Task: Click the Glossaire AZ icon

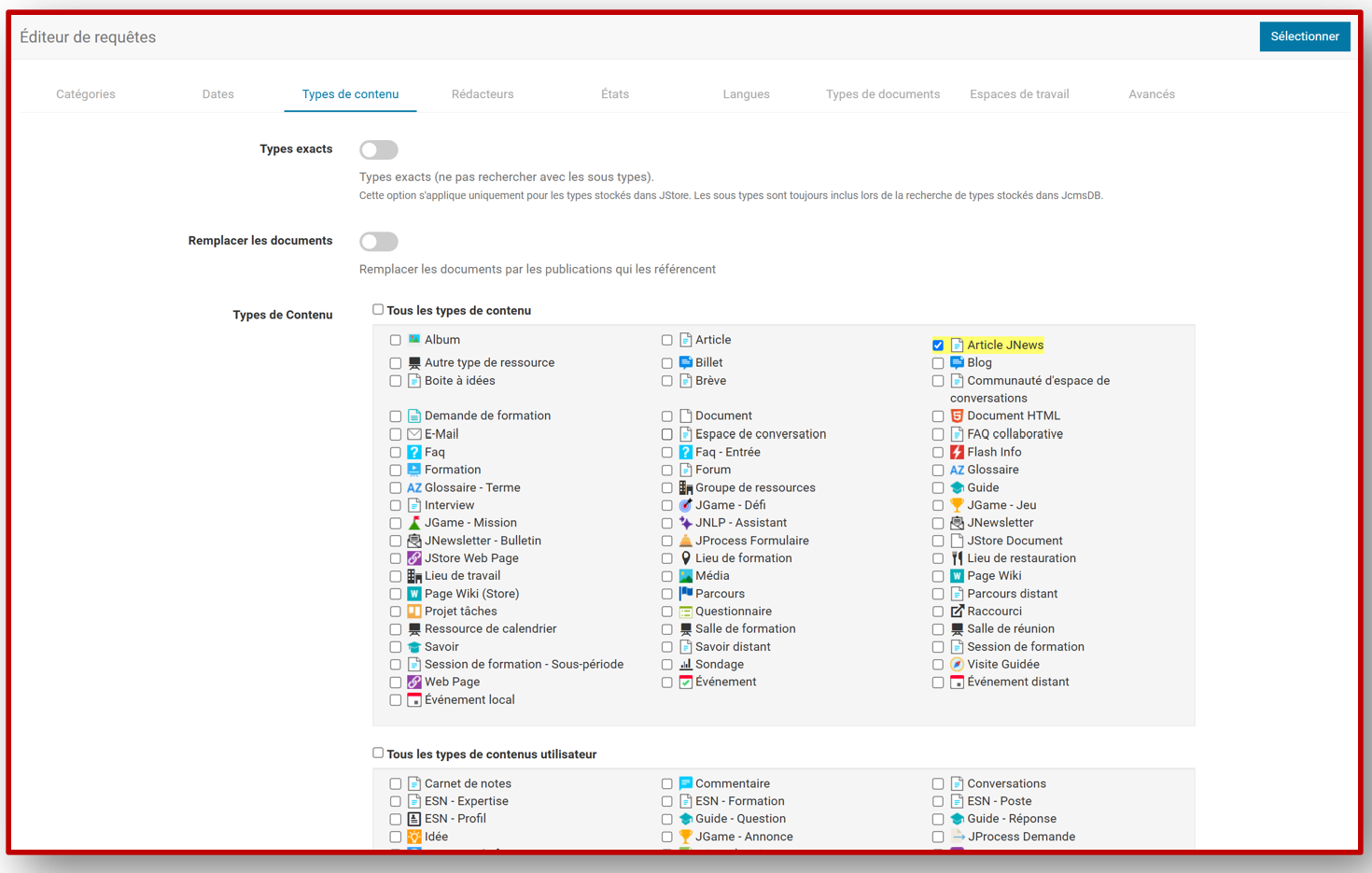Action: click(x=957, y=470)
